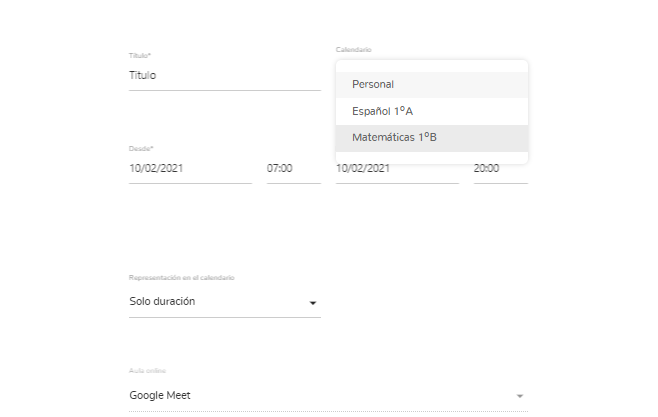Click the Calendario label above the list
Screen dimensions: 658x417
(353, 49)
